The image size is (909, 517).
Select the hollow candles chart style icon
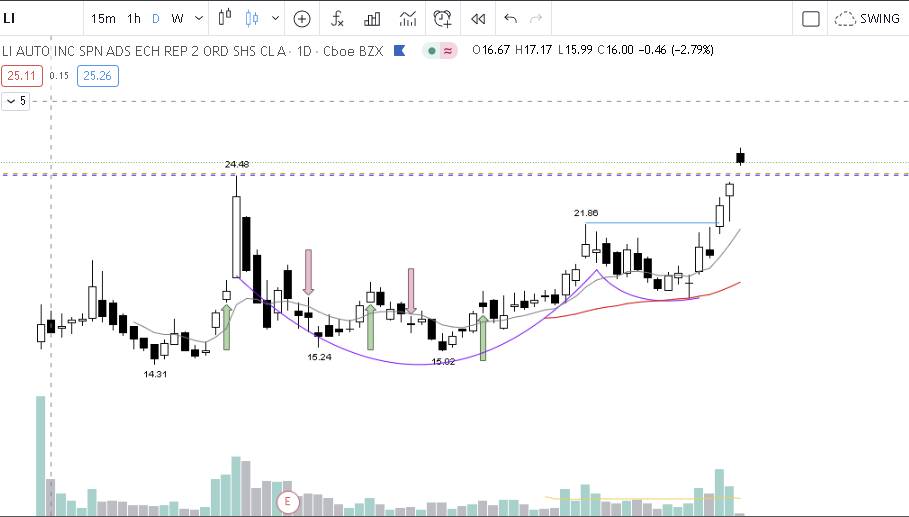[252, 18]
